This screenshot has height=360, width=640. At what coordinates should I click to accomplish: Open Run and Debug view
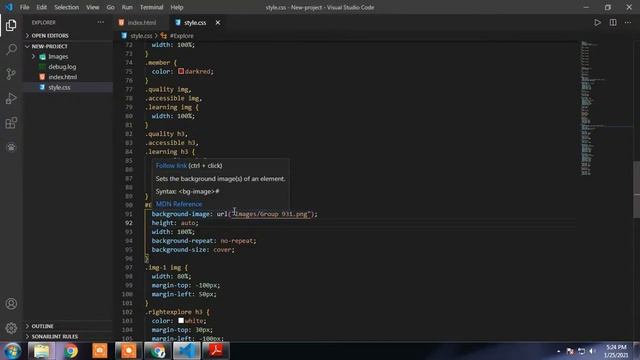(x=11, y=98)
